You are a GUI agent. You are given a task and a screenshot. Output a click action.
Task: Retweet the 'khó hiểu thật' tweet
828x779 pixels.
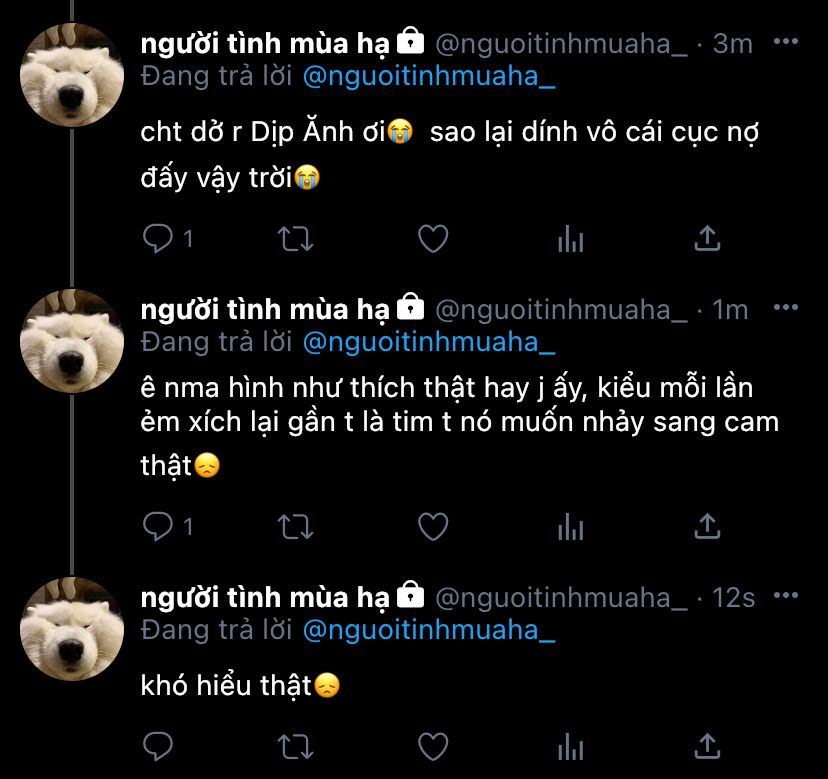point(296,746)
